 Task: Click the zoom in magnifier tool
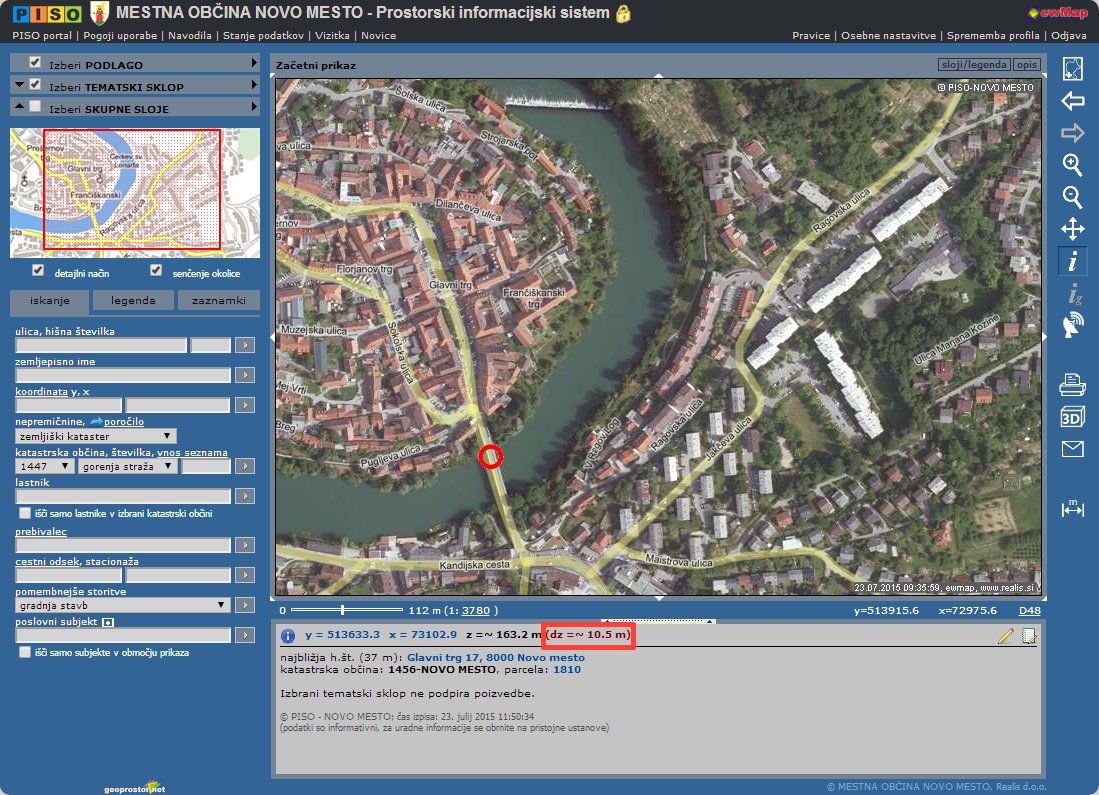pos(1072,165)
